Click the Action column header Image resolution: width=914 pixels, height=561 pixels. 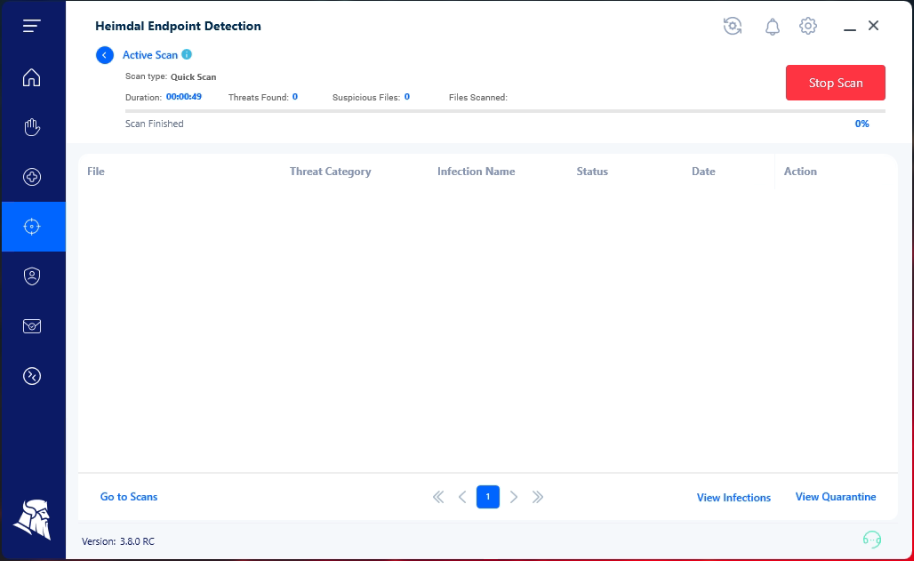(x=800, y=171)
